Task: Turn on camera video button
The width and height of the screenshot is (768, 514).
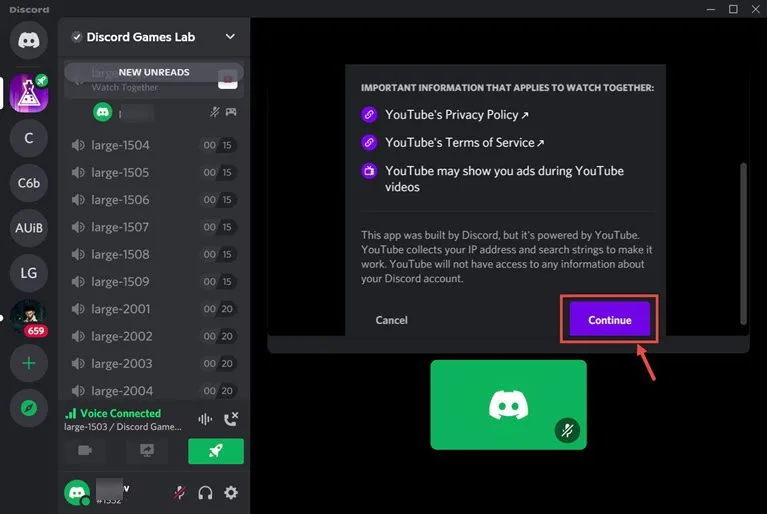Action: tap(85, 450)
